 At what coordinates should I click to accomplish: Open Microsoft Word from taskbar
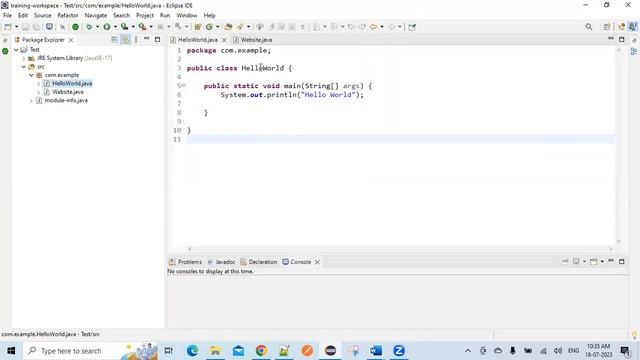(376, 351)
